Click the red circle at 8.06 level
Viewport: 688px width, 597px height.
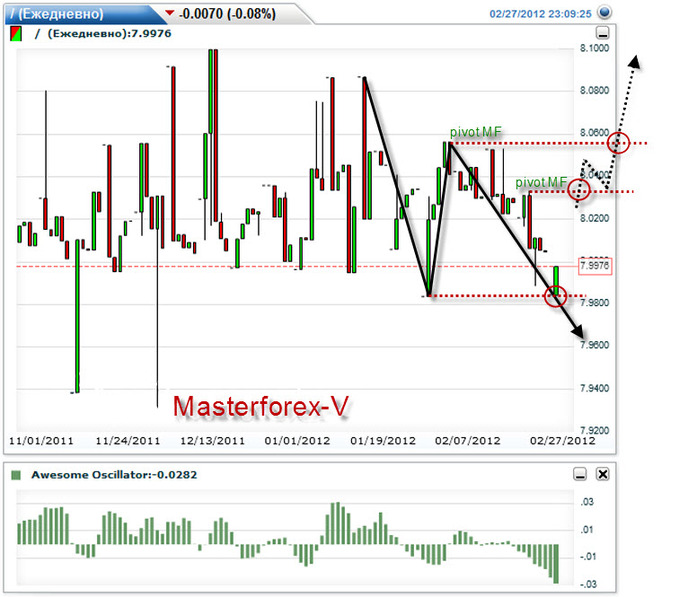click(x=620, y=143)
